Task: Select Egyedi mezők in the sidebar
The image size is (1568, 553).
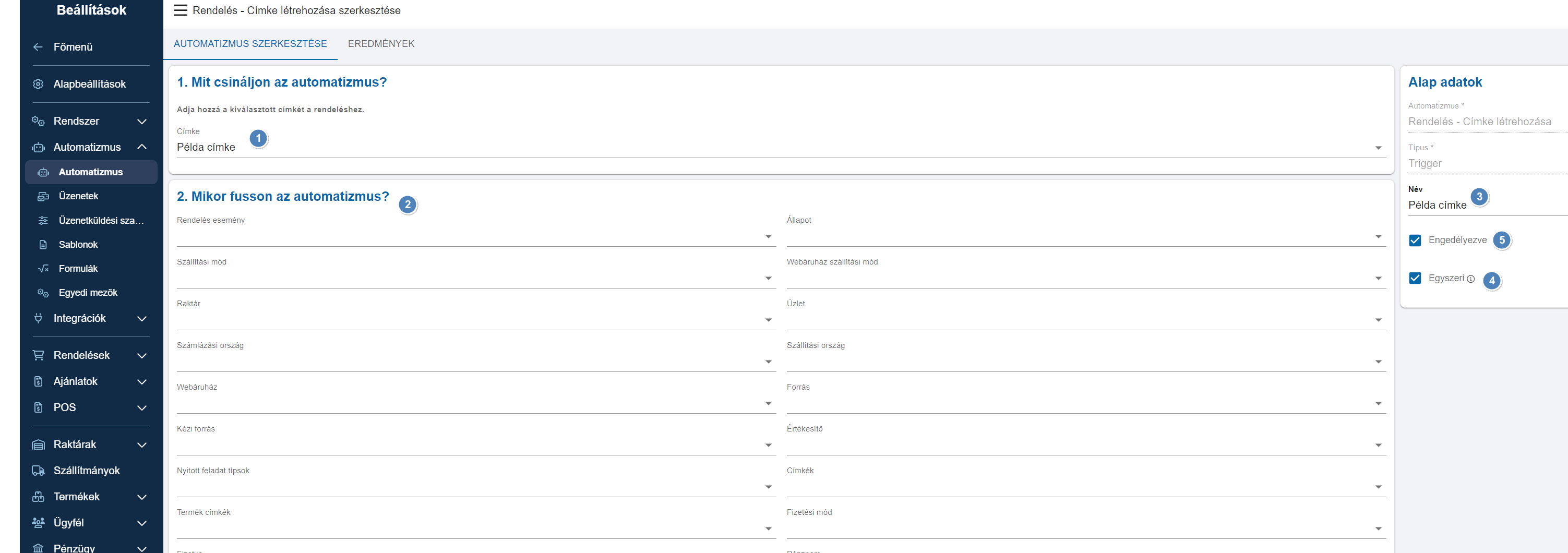Action: pos(88,293)
